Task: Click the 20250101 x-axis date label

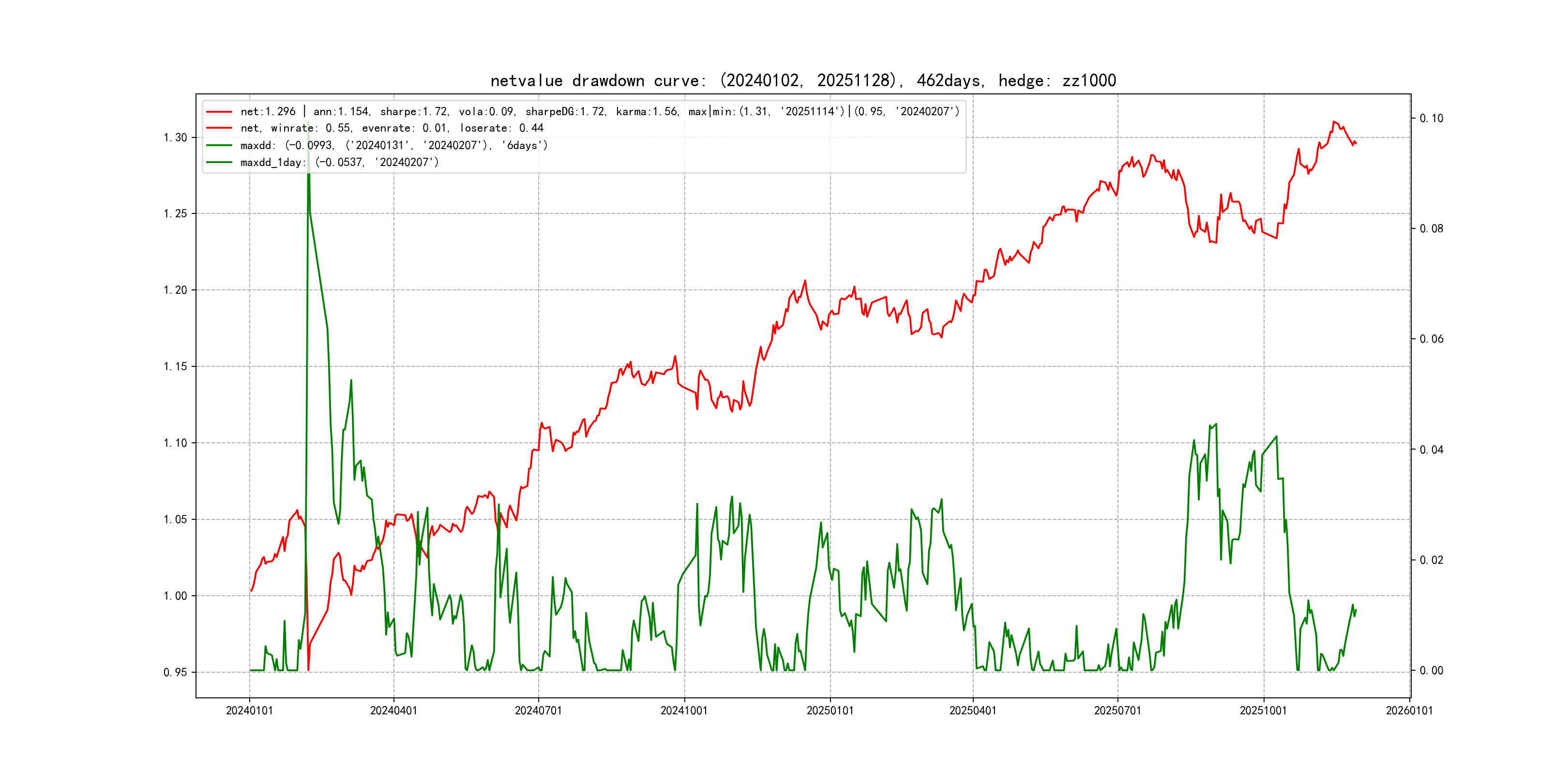Action: 829,711
